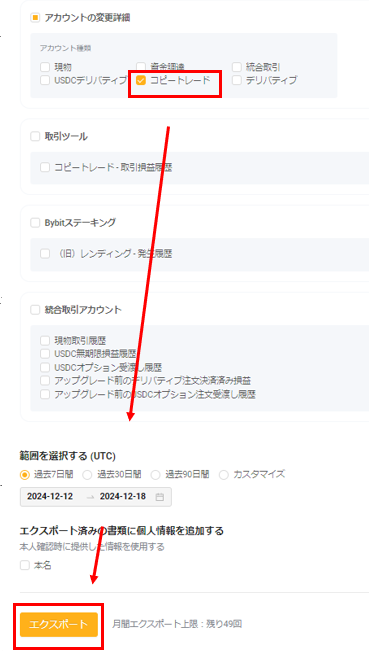Check the USDCデリバティブ checkbox
Screen dimensions: 369x651
click(45, 80)
